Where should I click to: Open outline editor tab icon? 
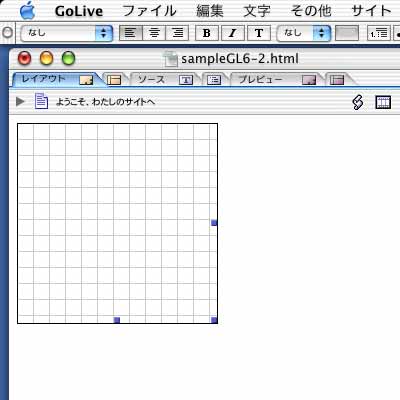coord(214,80)
